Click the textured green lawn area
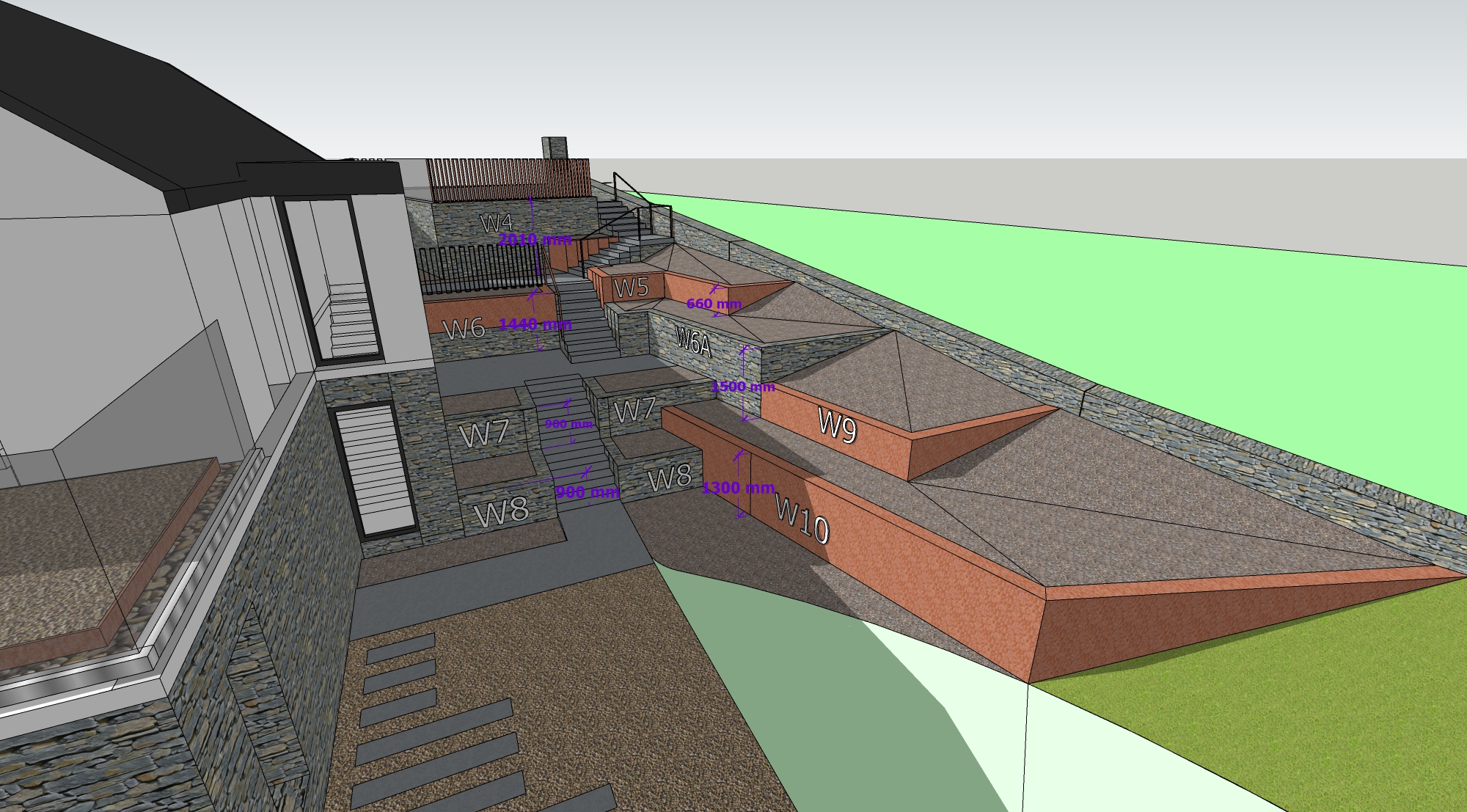 click(1284, 704)
